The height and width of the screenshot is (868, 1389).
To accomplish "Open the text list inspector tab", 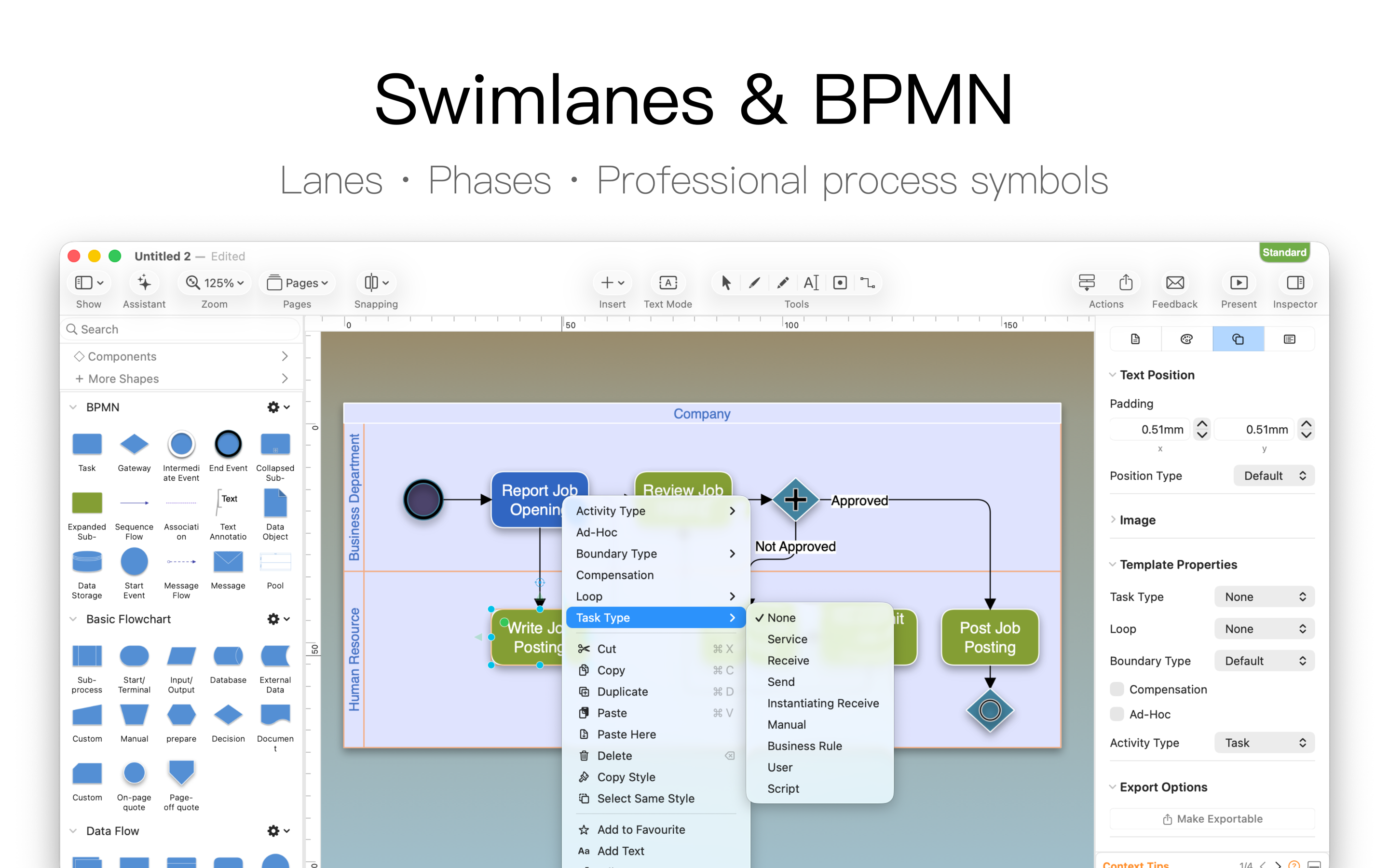I will (x=1289, y=339).
